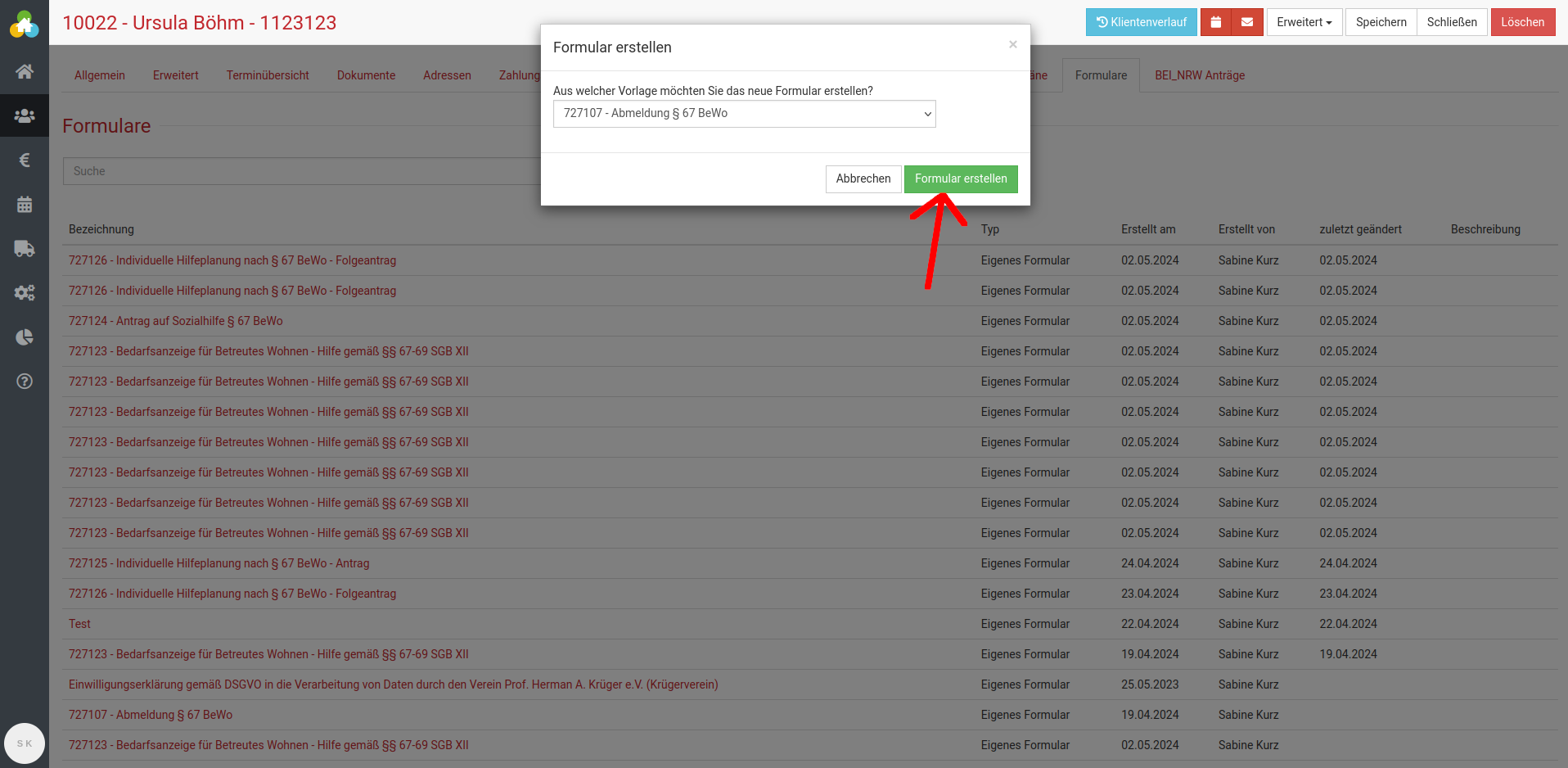Image resolution: width=1568 pixels, height=768 pixels.
Task: Click the green Formular erstellen button
Action: click(960, 179)
